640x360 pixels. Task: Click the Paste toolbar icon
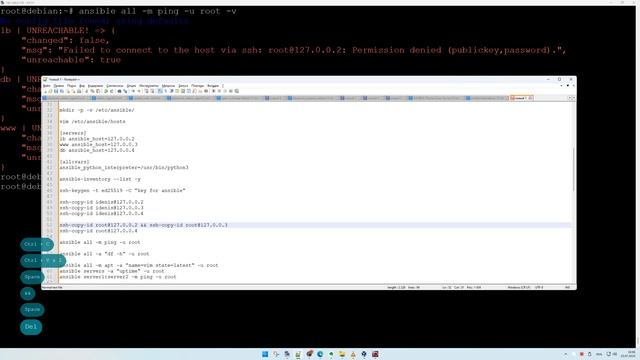click(98, 91)
